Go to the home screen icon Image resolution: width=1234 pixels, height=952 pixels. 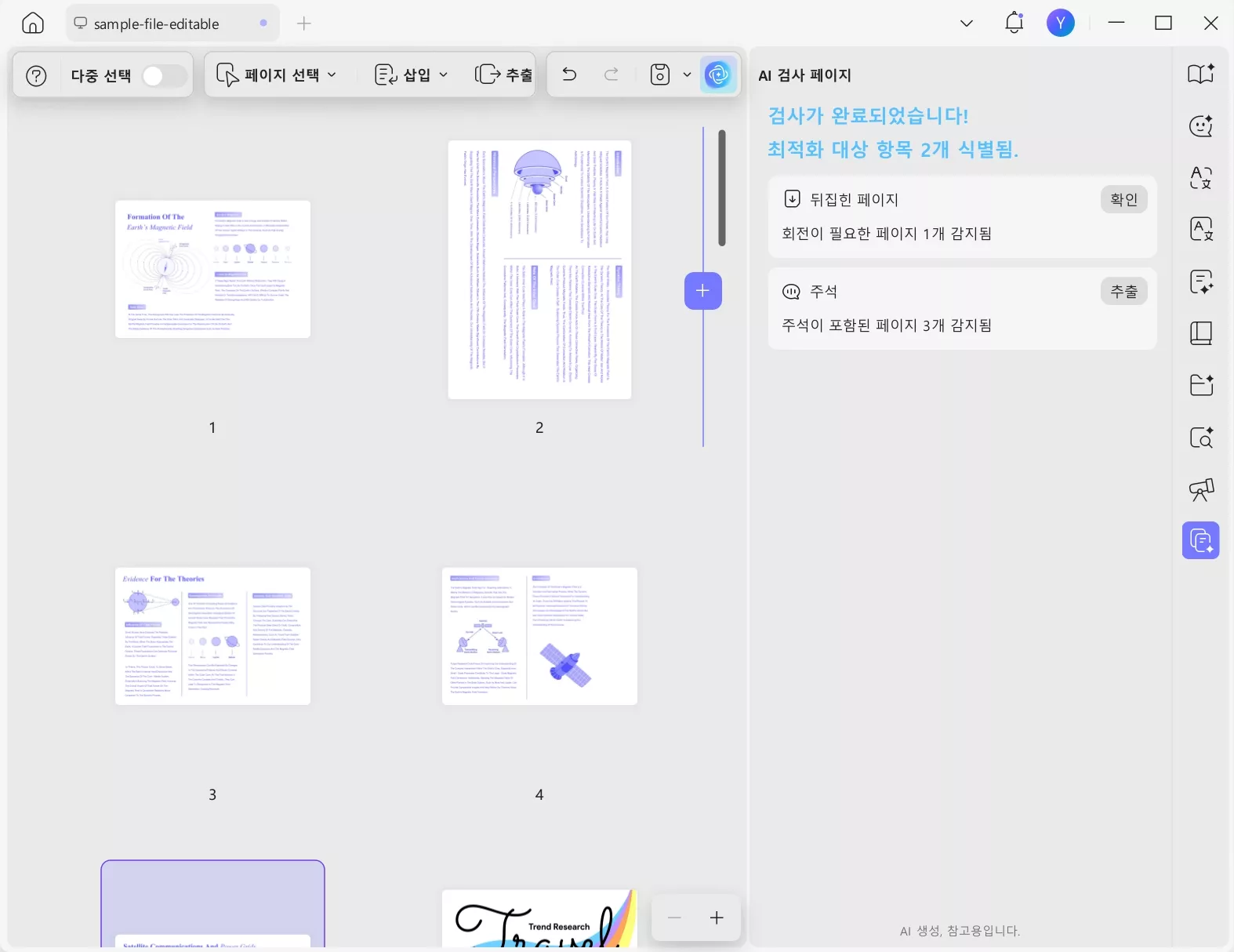(33, 24)
